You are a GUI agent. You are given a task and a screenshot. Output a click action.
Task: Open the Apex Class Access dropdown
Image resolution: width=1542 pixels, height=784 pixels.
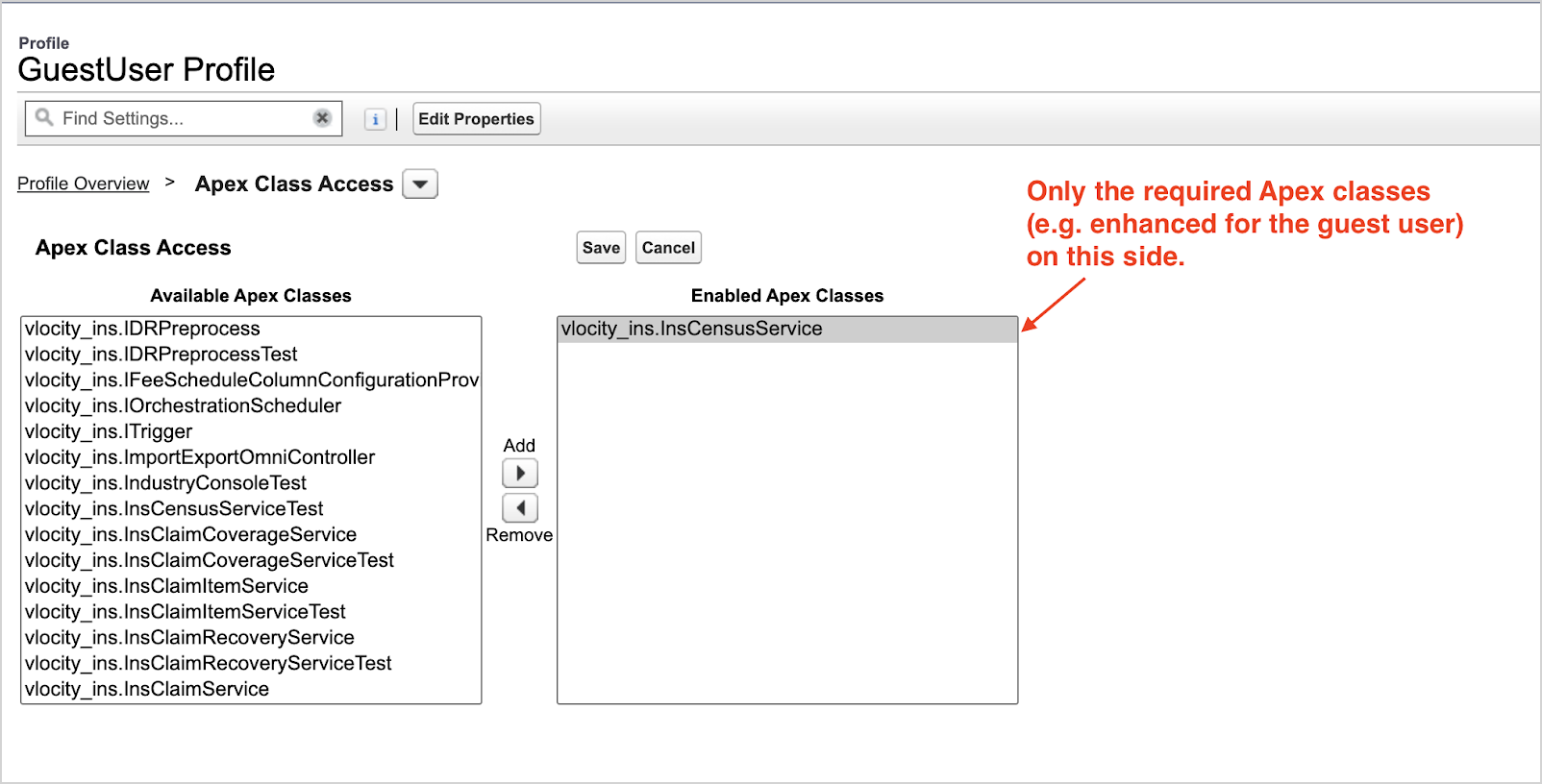pos(420,184)
